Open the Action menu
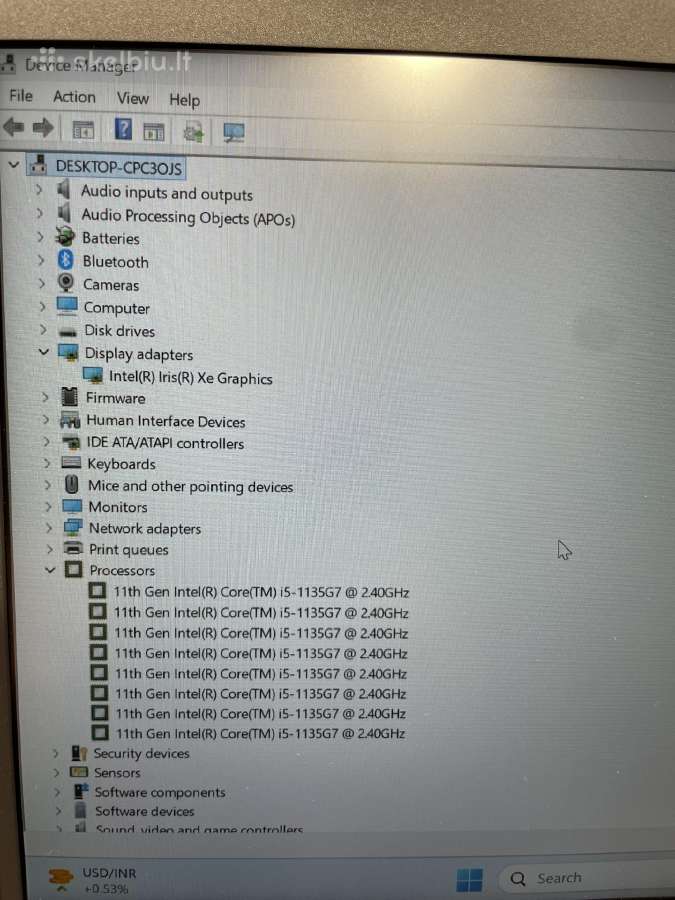Image resolution: width=675 pixels, height=900 pixels. [x=74, y=97]
